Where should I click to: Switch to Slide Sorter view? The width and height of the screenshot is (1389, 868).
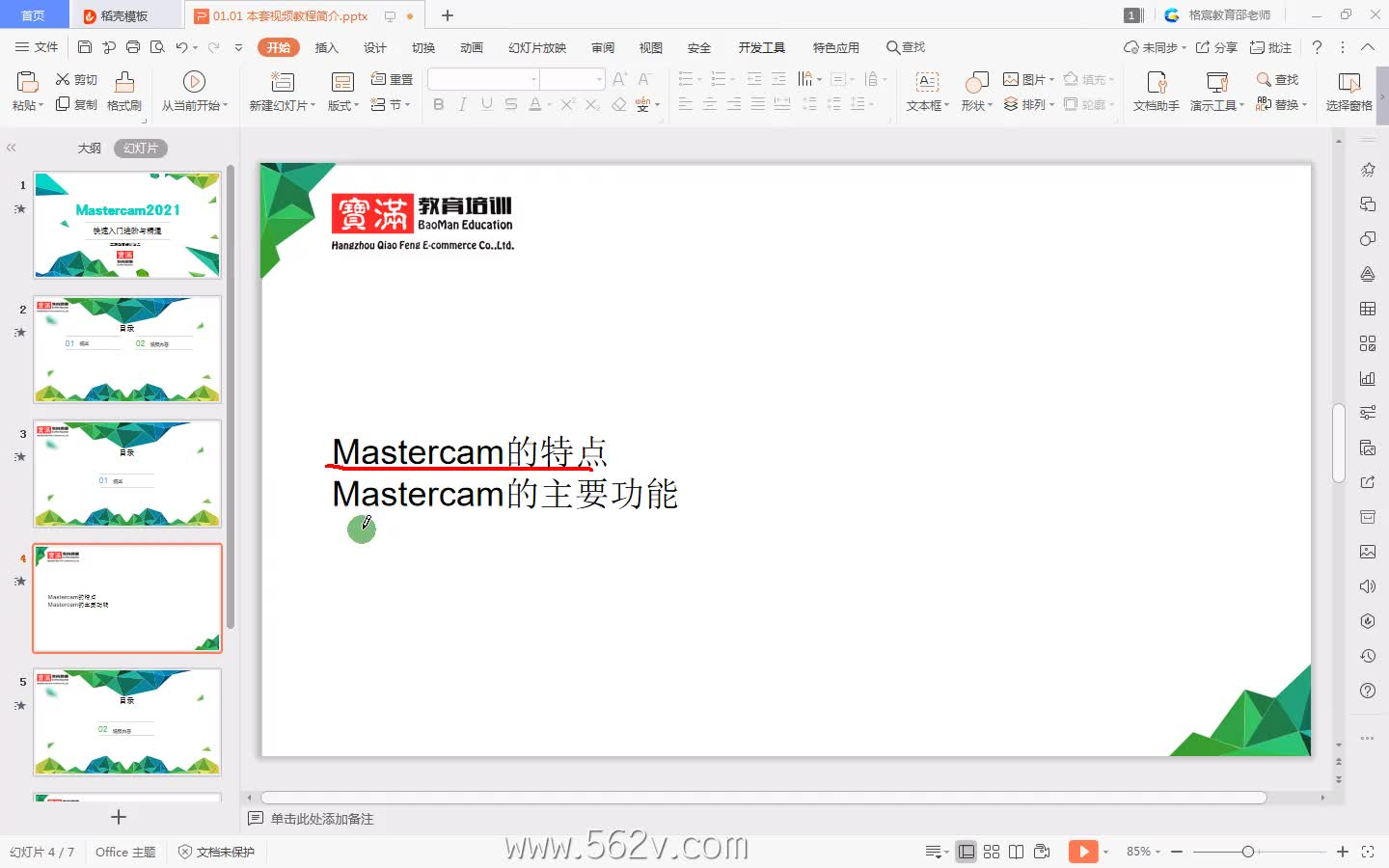pos(992,852)
